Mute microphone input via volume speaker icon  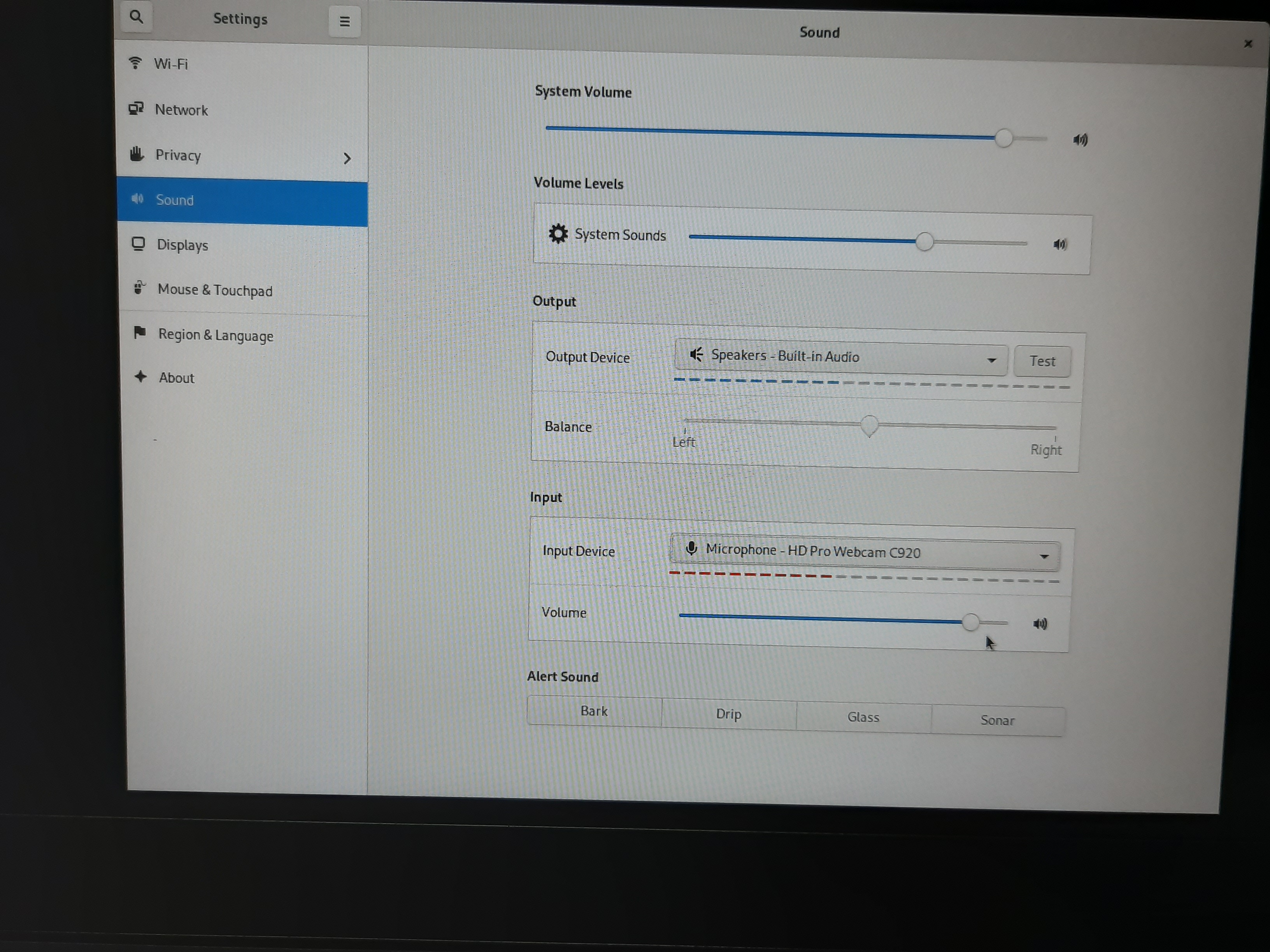(1040, 624)
